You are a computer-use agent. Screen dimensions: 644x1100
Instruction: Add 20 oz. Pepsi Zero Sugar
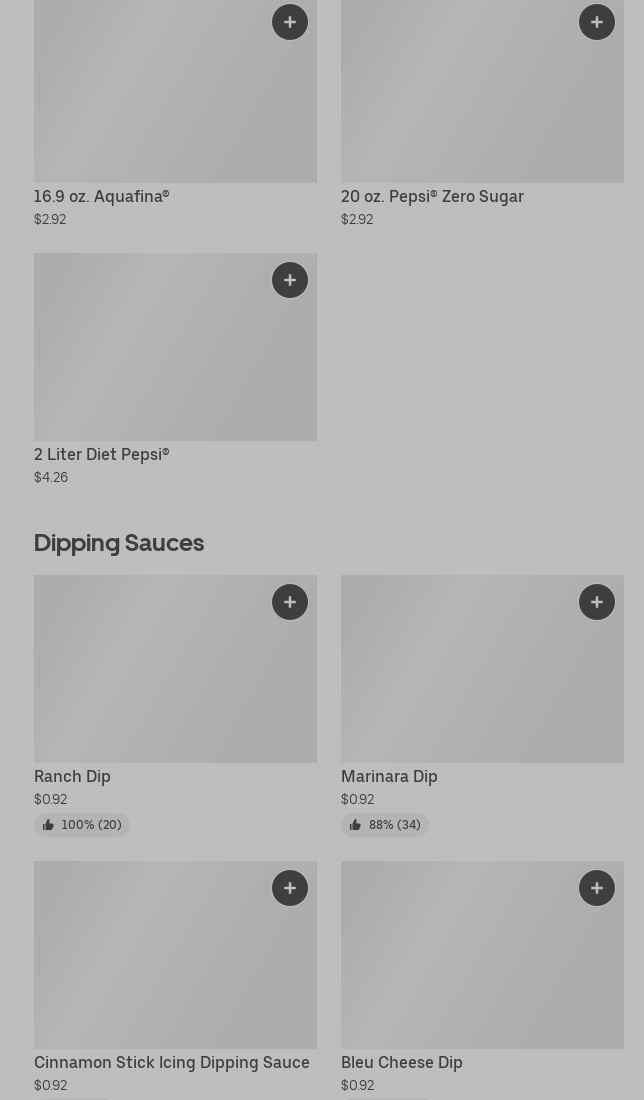(597, 22)
